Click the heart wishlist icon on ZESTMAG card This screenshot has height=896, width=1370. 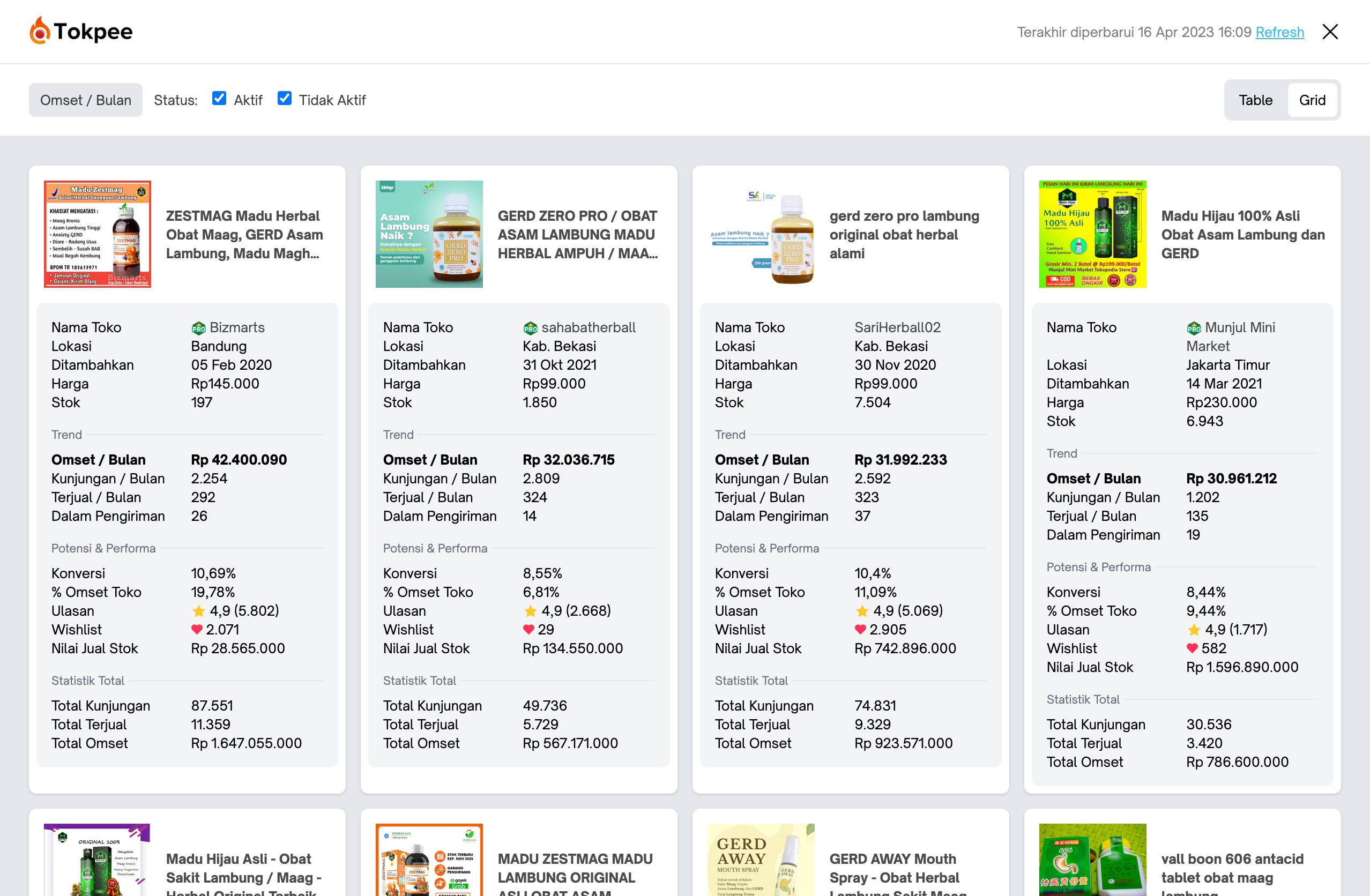(x=197, y=630)
